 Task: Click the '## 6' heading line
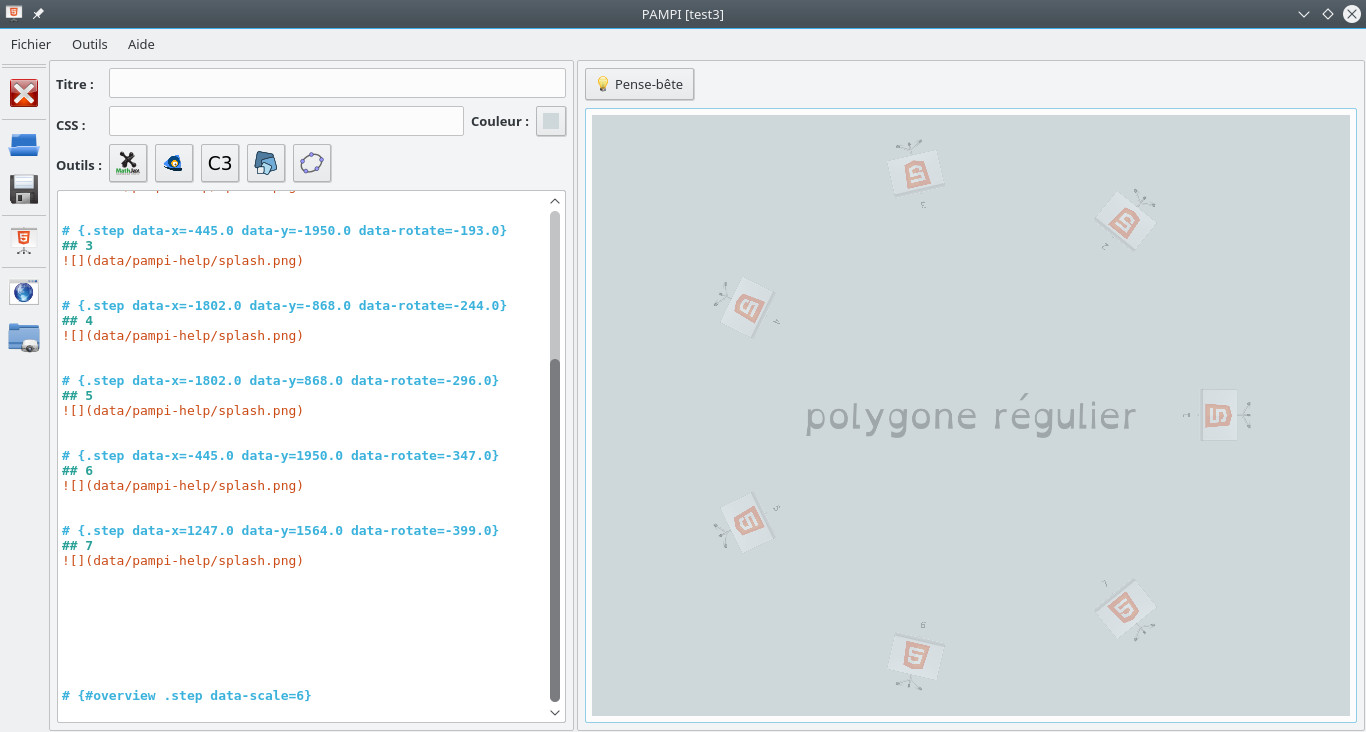[77, 470]
